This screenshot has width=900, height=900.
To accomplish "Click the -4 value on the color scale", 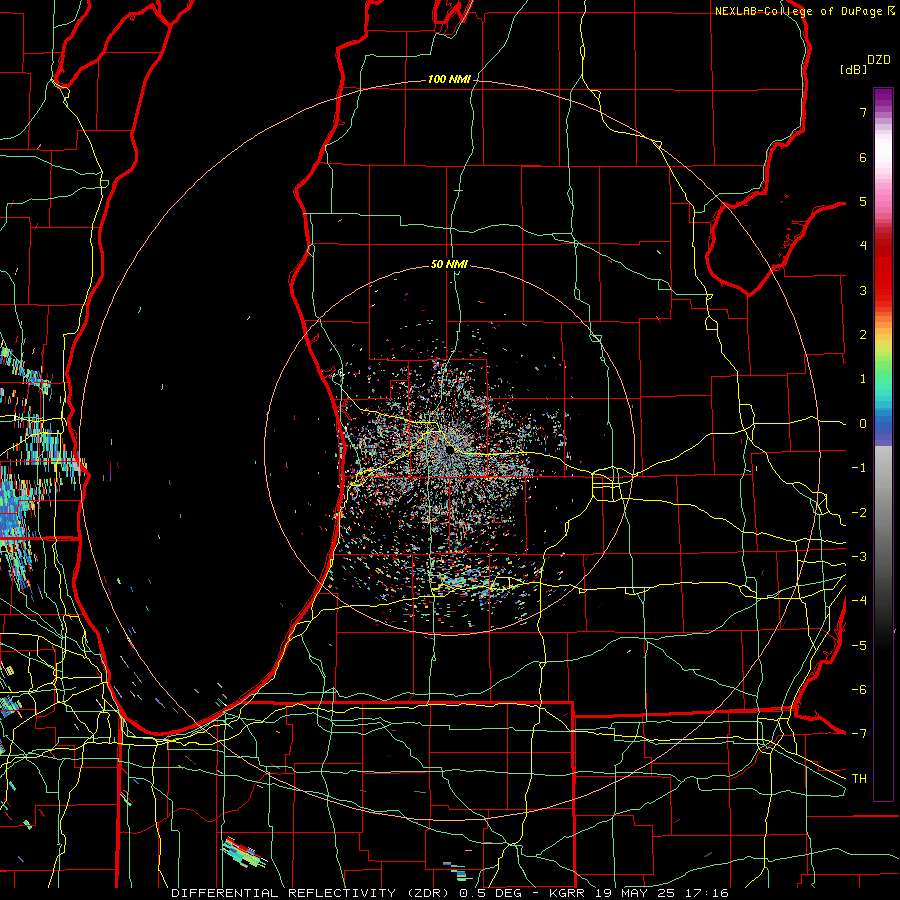I will coord(859,601).
